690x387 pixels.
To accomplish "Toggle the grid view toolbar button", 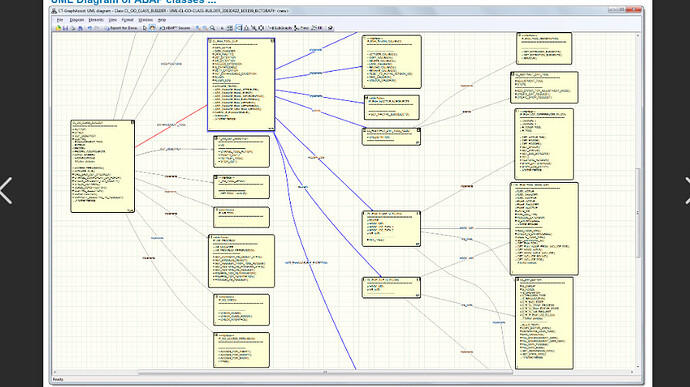I will (229, 28).
